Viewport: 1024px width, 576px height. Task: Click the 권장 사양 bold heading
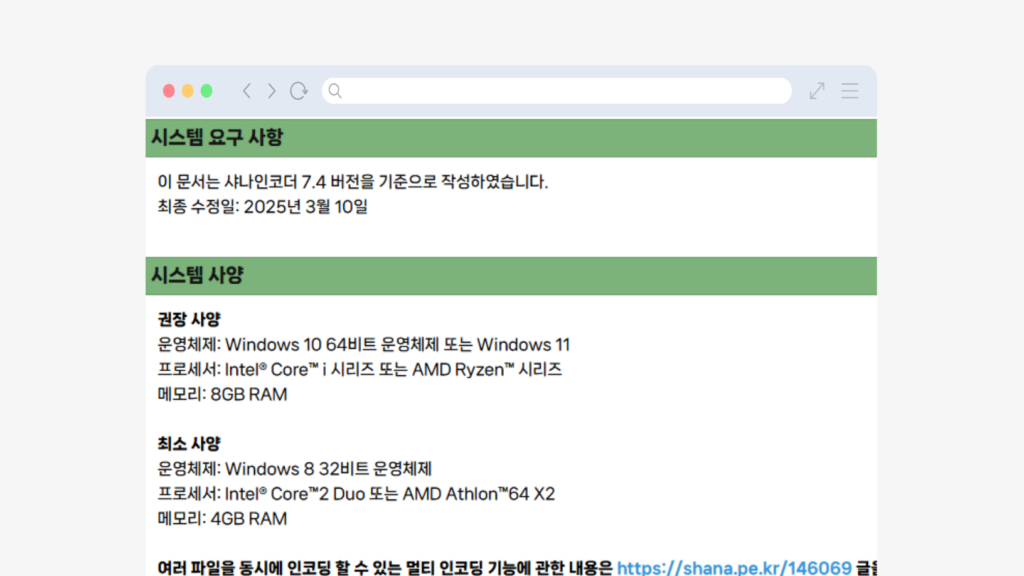[x=189, y=320]
